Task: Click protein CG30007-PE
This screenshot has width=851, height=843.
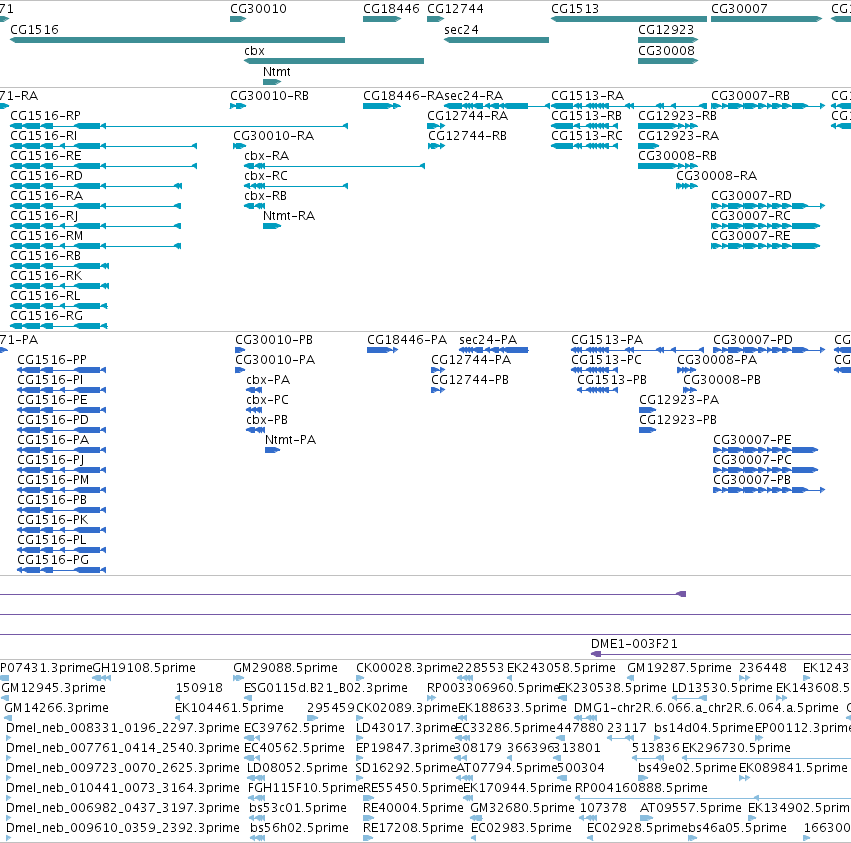Action: pos(765,450)
